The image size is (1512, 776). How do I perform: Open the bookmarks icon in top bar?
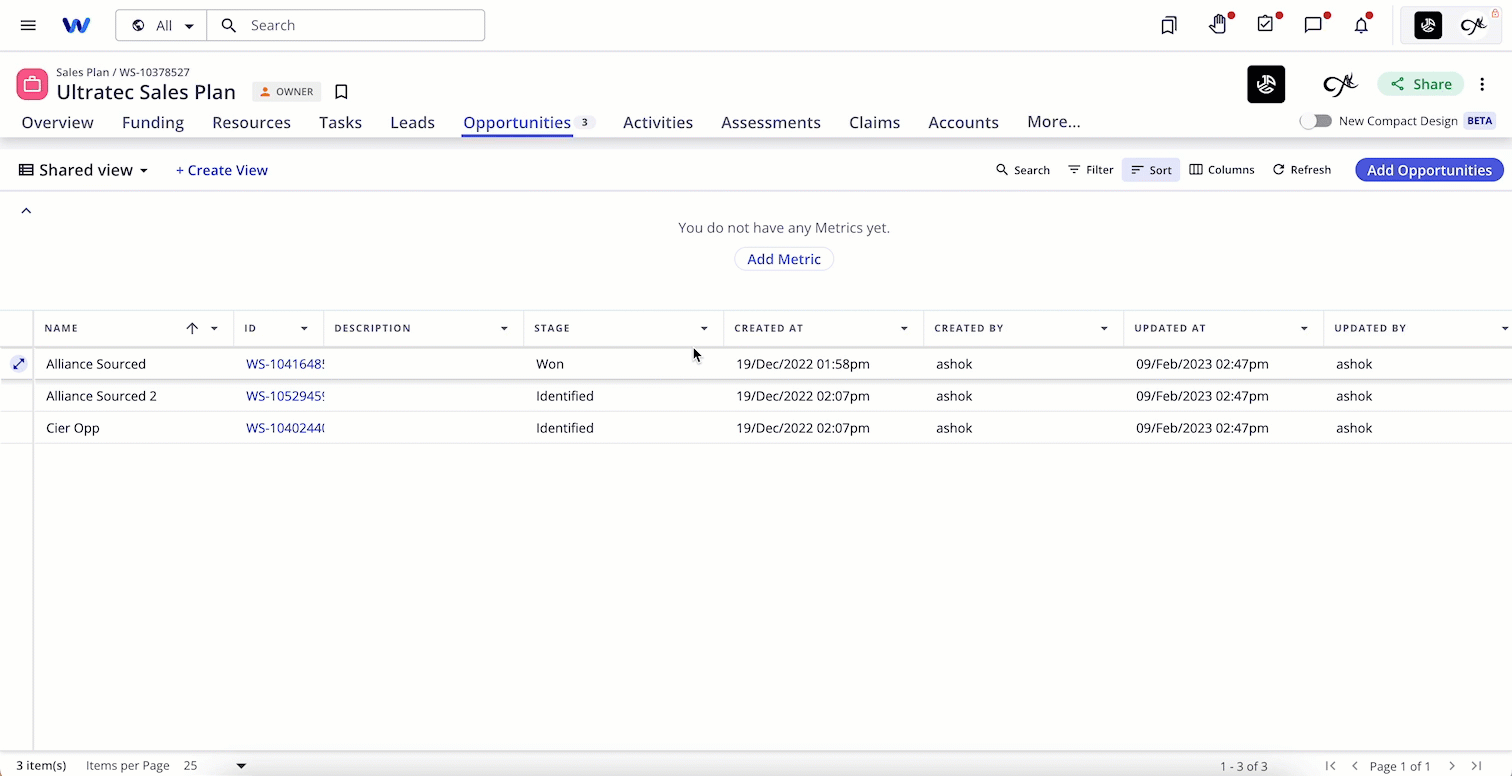tap(1169, 26)
